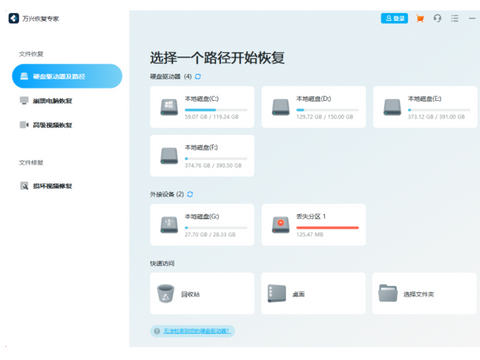This screenshot has width=480, height=360.
Task: Click the 59.07 GB / 119.24 GB text
Action: tap(212, 117)
